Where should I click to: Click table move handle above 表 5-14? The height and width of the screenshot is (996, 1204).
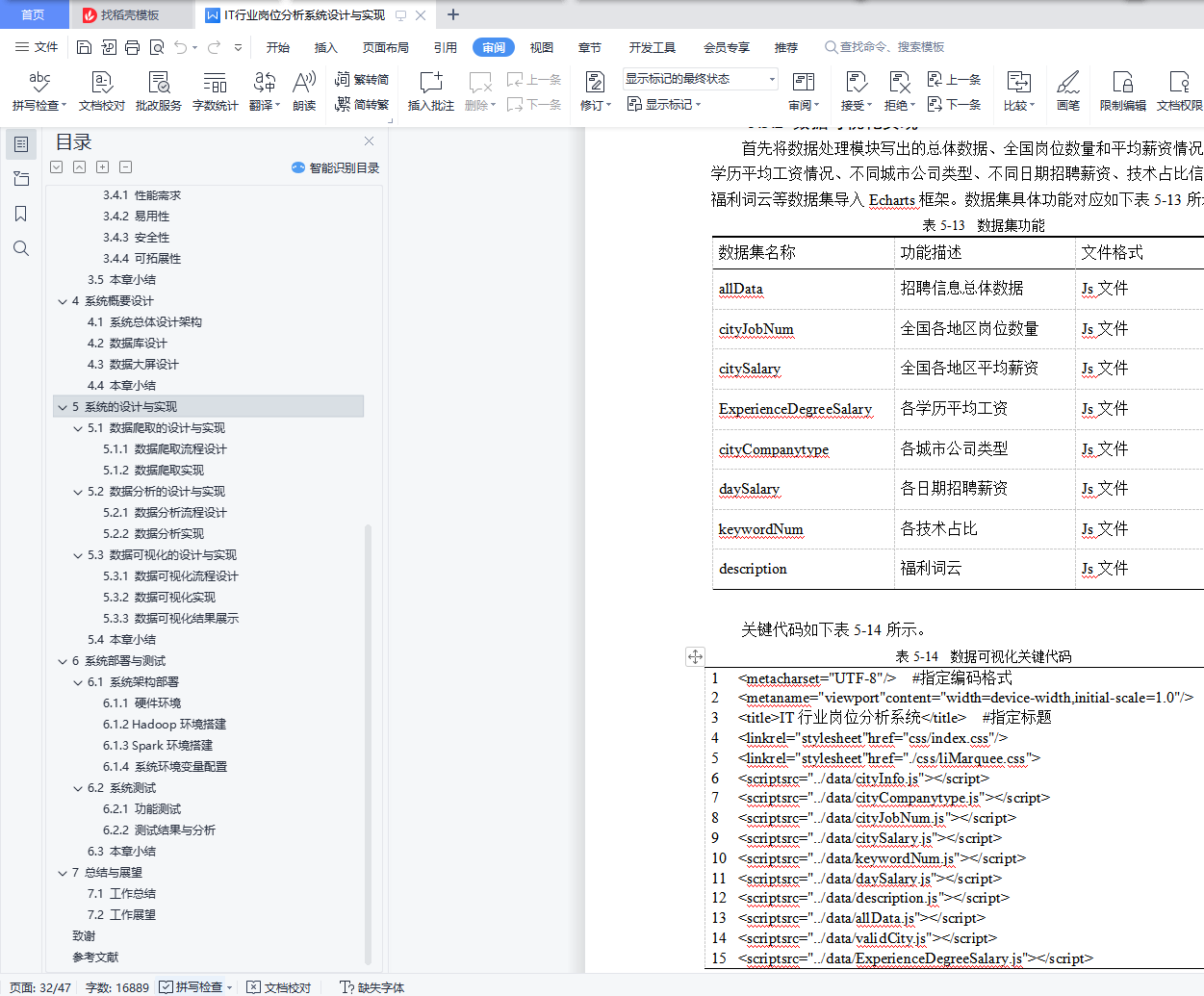click(695, 656)
